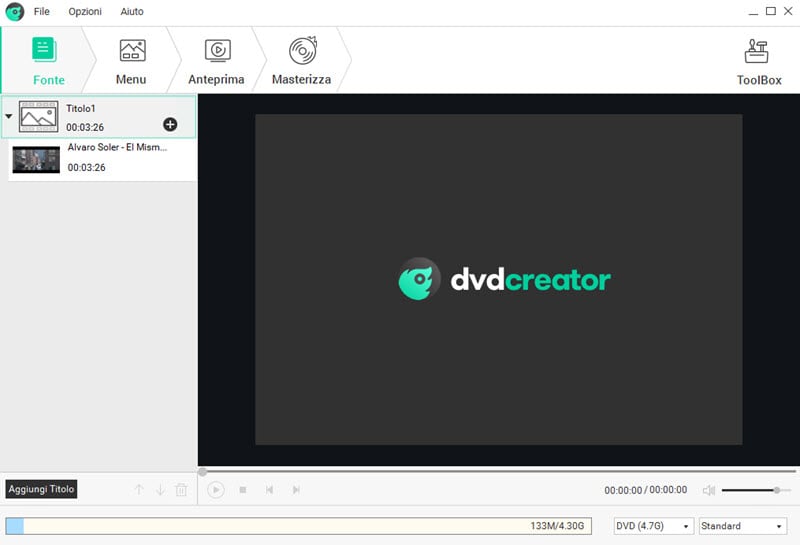
Task: Move selected item down with arrow icon
Action: click(x=160, y=490)
